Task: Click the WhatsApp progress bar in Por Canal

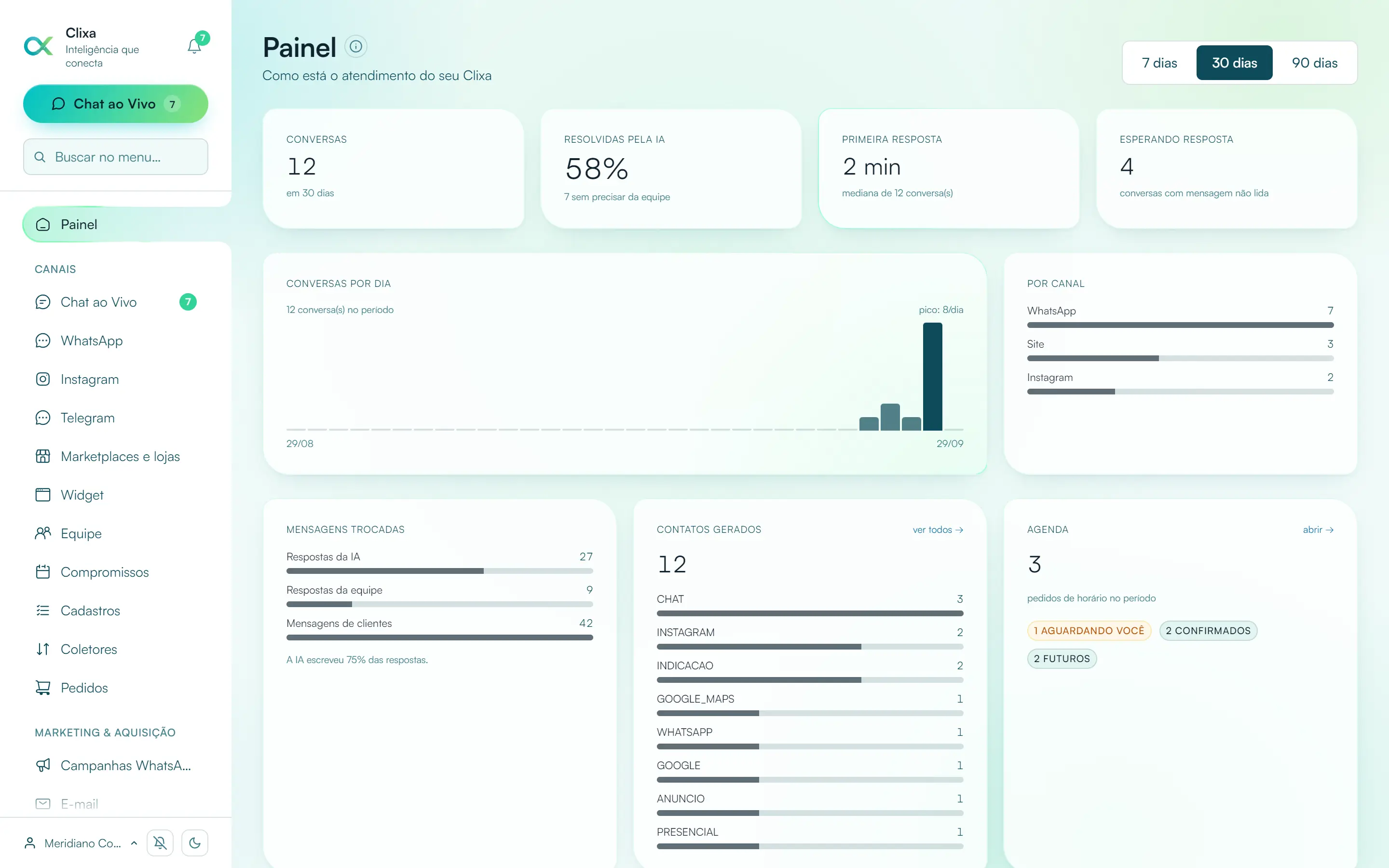Action: click(1180, 325)
